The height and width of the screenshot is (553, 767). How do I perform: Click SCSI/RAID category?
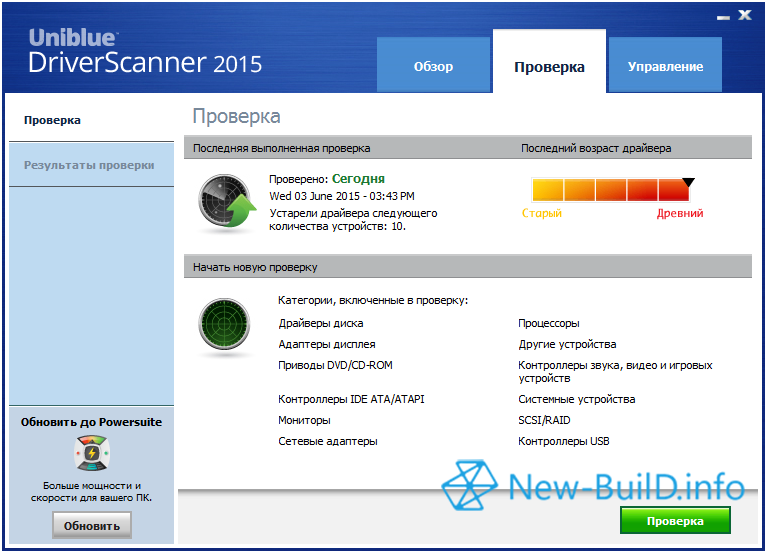pyautogui.click(x=544, y=420)
